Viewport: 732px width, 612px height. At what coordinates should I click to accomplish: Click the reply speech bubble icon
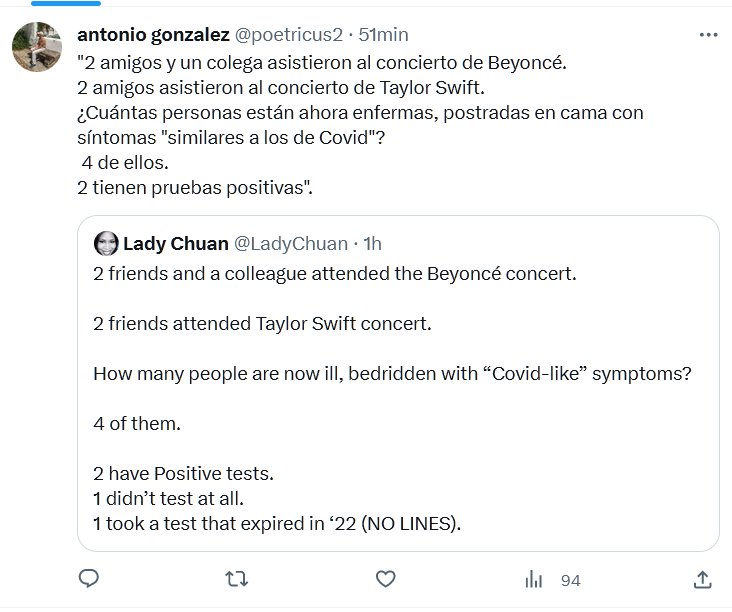[88, 579]
